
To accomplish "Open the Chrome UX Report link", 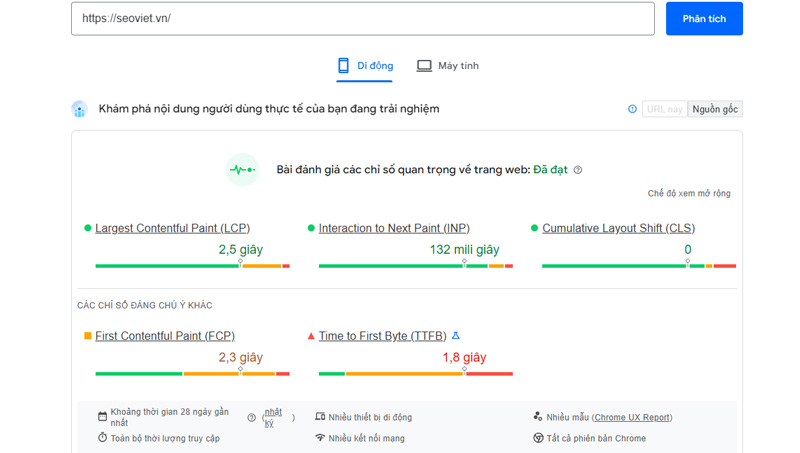I will pyautogui.click(x=632, y=417).
